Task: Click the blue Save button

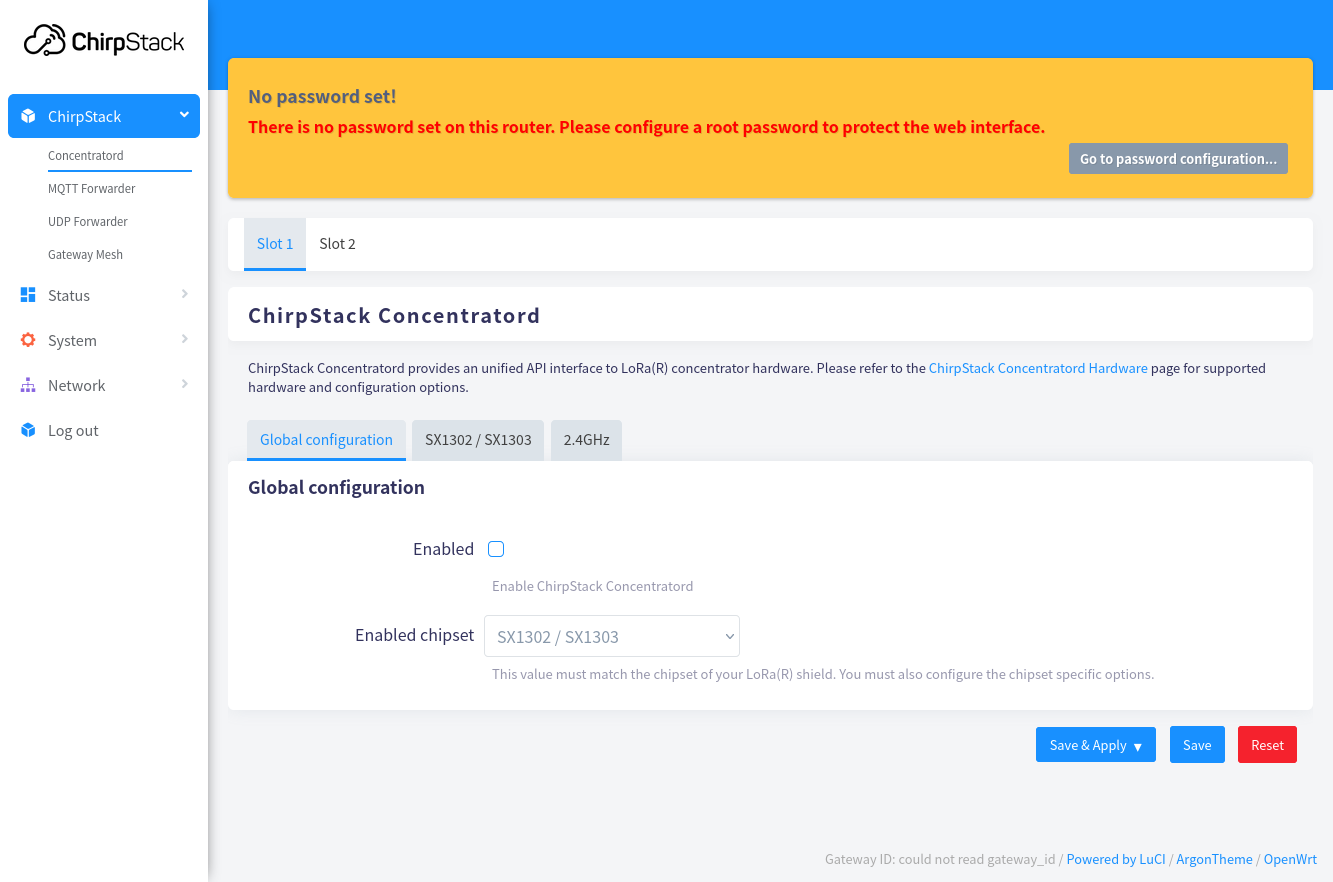Action: [x=1197, y=745]
